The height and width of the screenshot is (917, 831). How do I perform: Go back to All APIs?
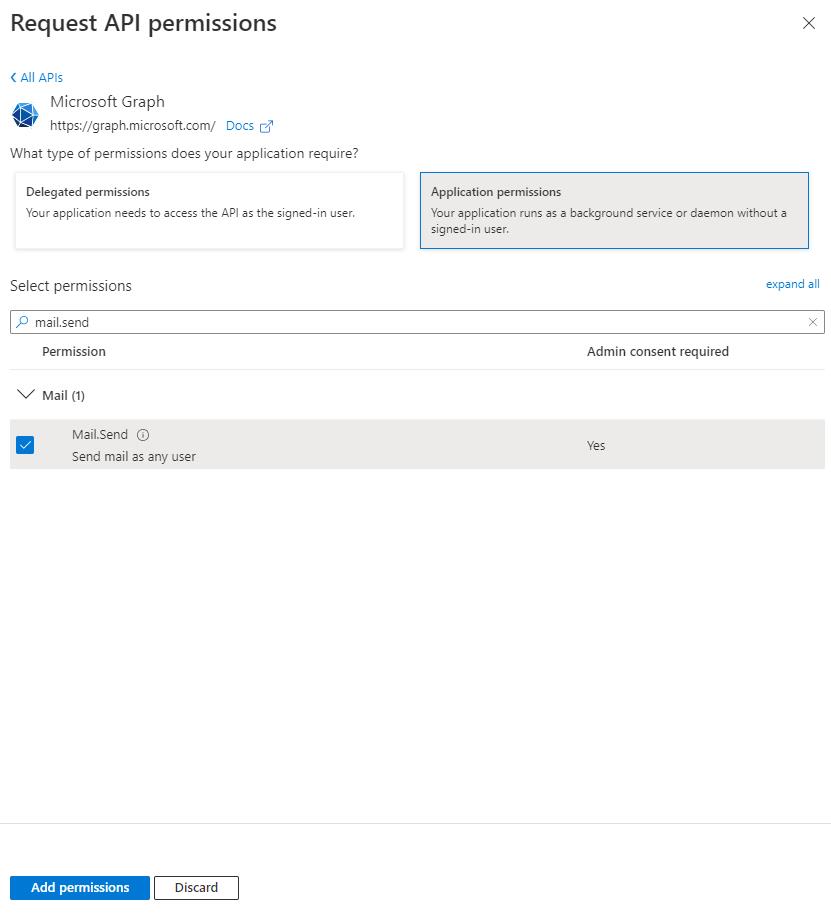36,77
